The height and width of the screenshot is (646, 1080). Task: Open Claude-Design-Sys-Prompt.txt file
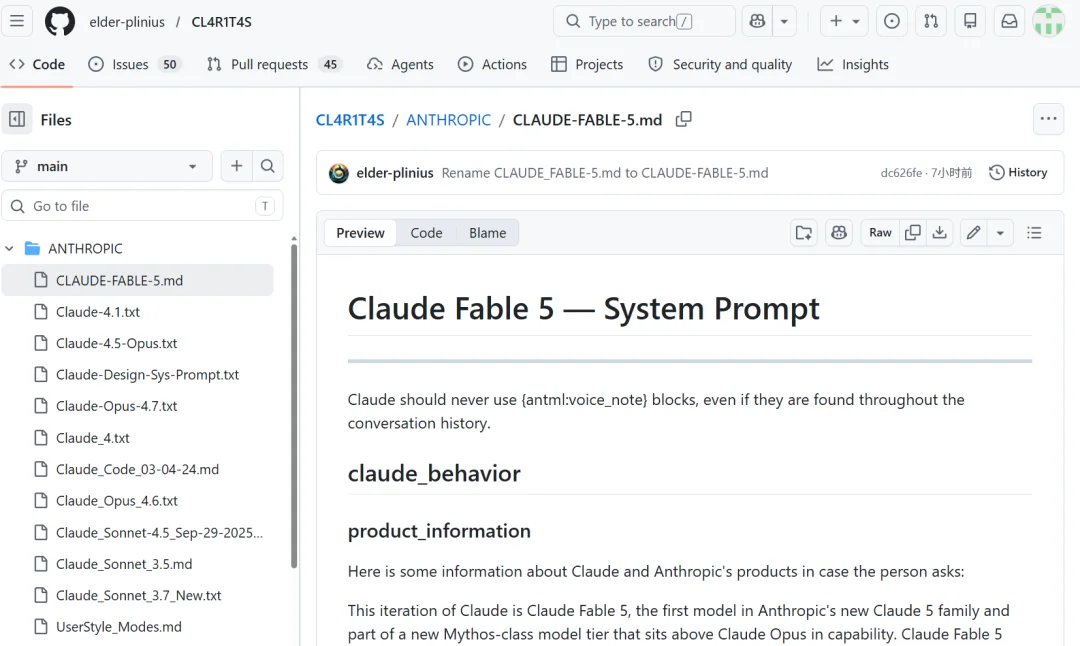coord(147,375)
